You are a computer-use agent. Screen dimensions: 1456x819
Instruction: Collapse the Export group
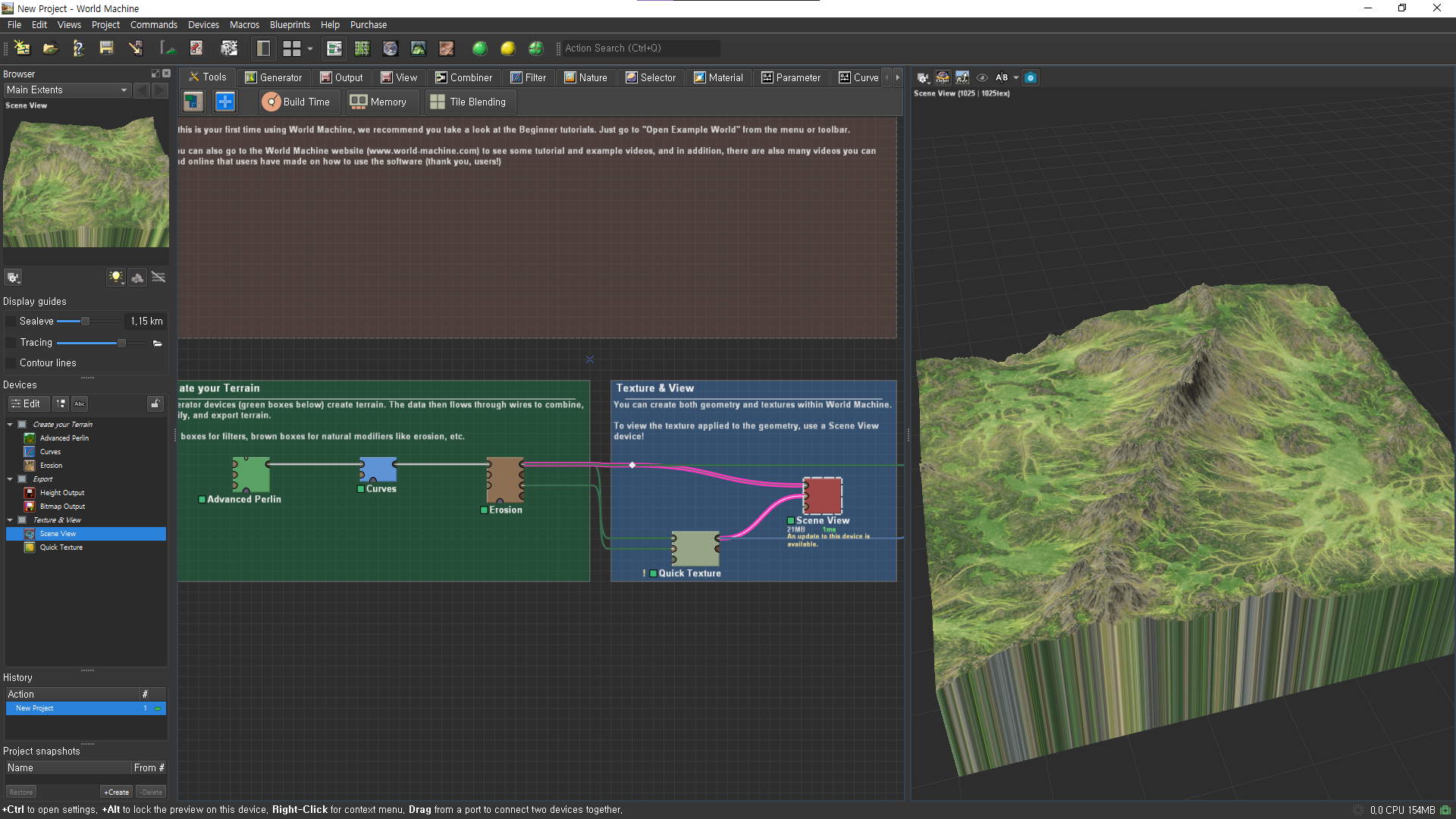(x=10, y=479)
